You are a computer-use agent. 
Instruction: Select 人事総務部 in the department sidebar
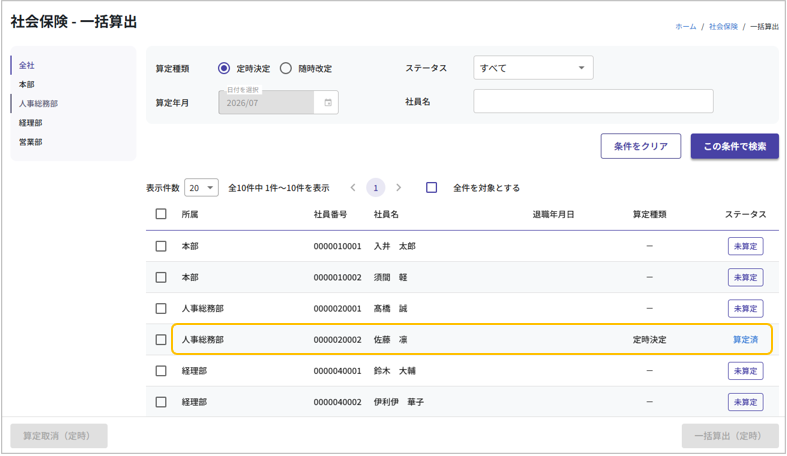(38, 104)
